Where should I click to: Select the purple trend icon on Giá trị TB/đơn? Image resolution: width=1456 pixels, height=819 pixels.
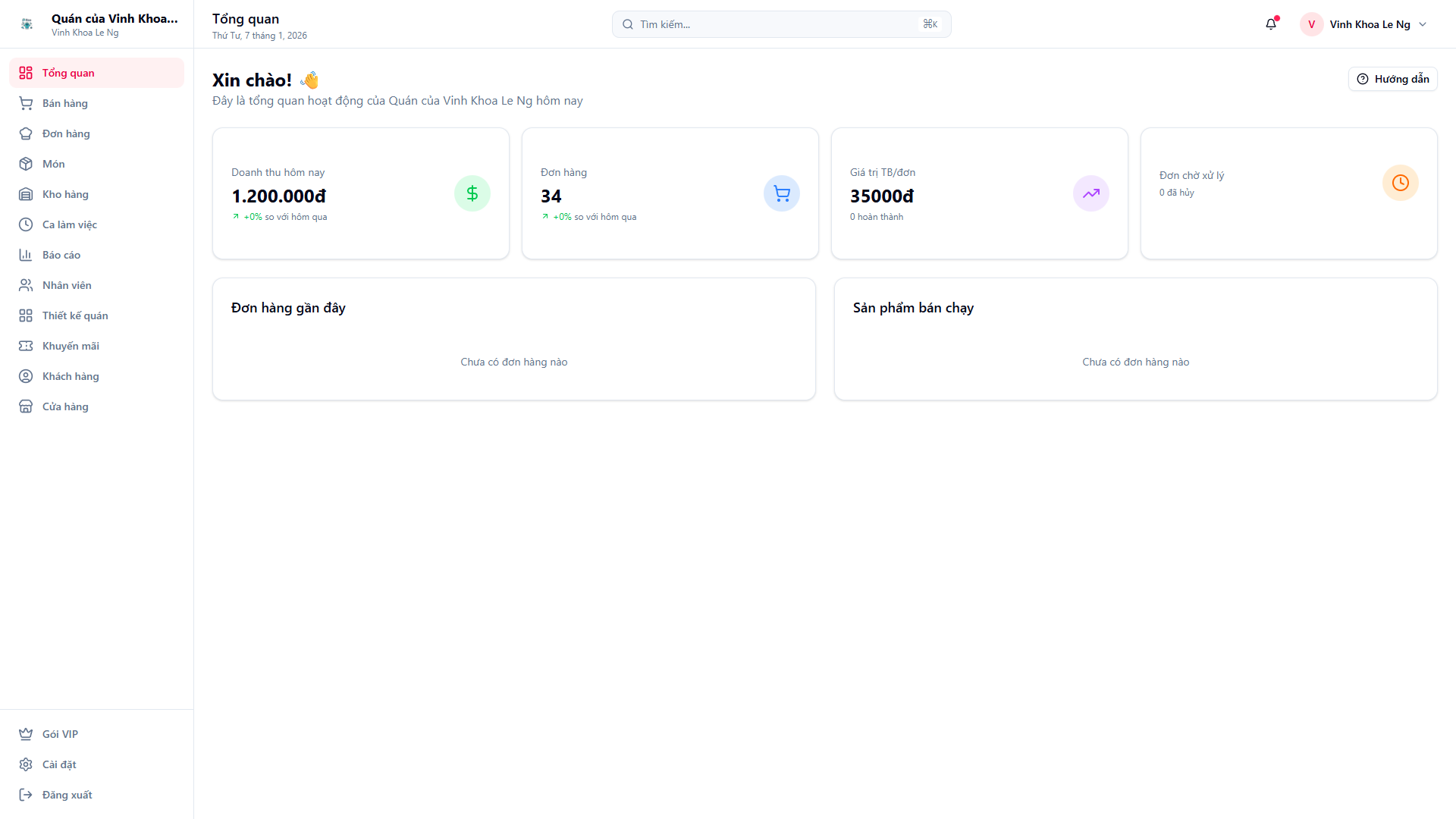[x=1090, y=193]
